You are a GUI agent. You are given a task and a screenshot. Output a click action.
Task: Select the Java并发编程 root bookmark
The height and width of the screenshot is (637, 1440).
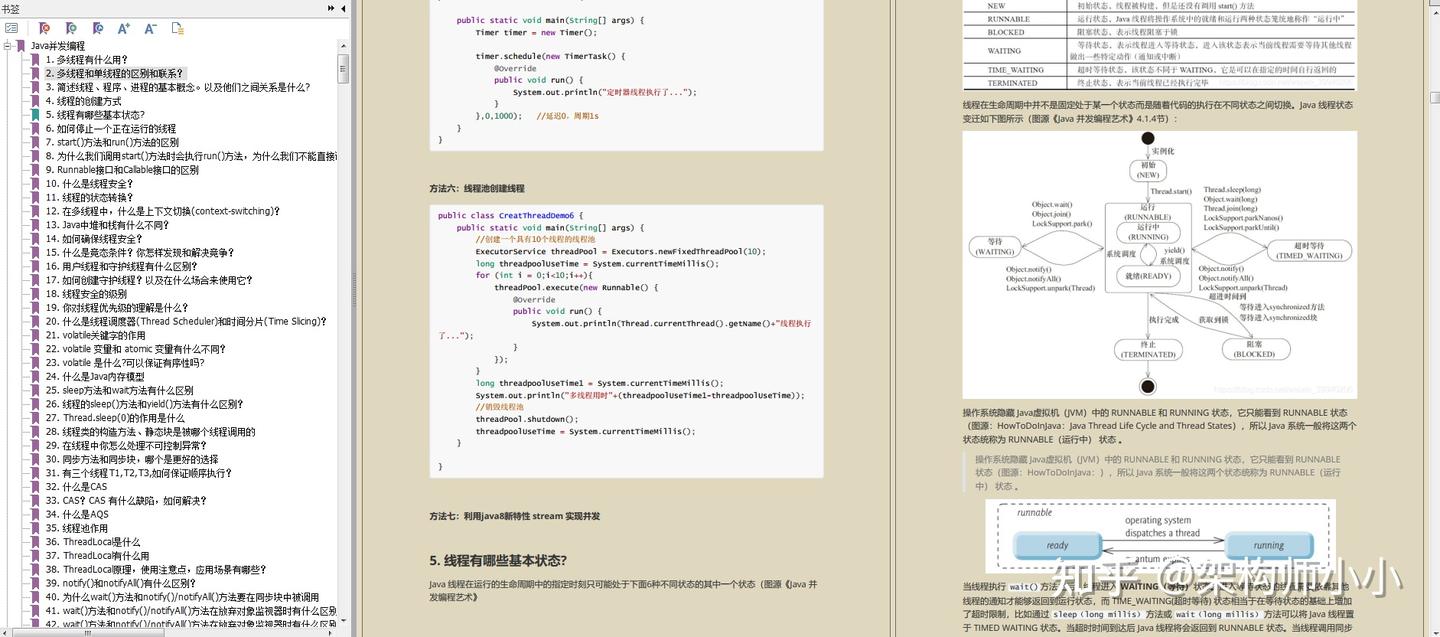point(57,46)
